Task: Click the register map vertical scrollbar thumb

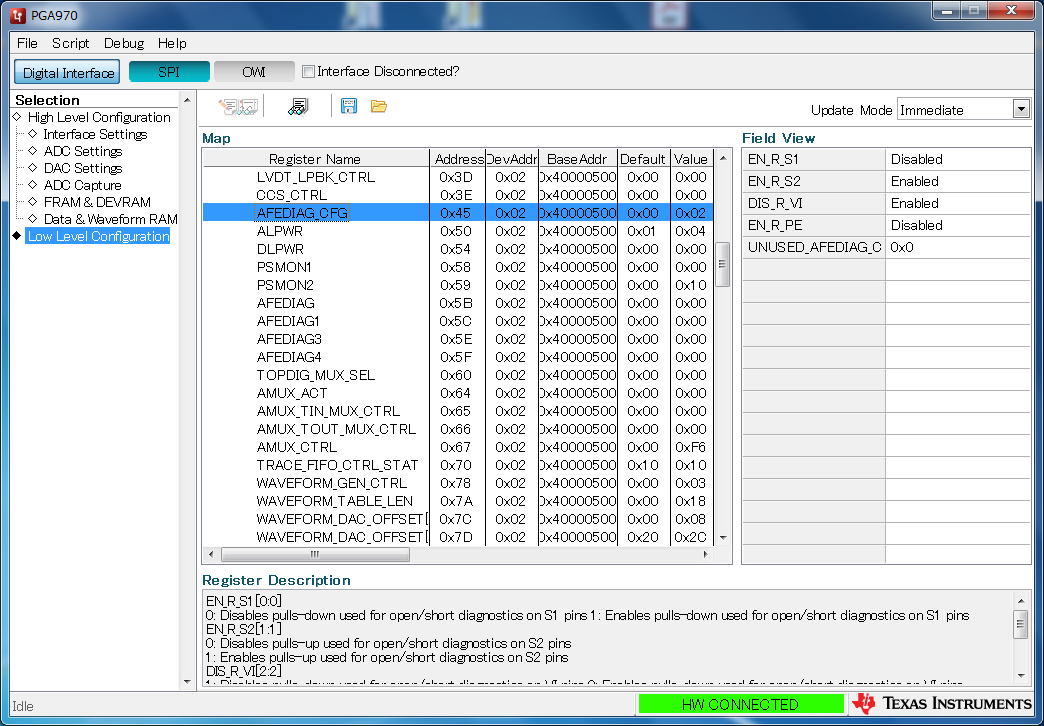Action: [722, 264]
